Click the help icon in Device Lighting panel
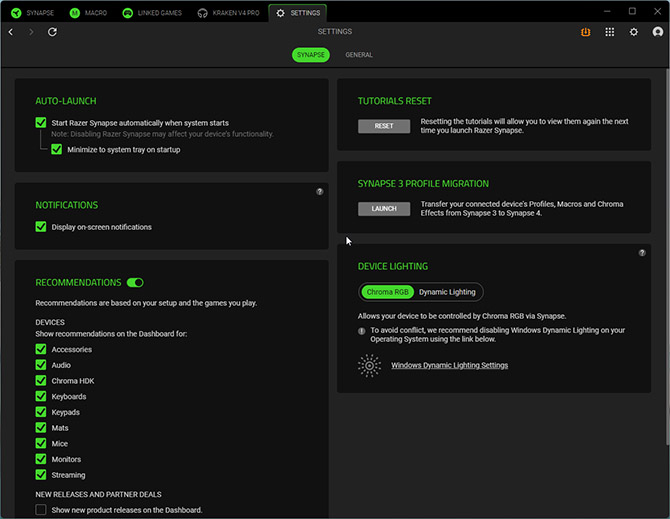670x519 pixels. point(642,253)
